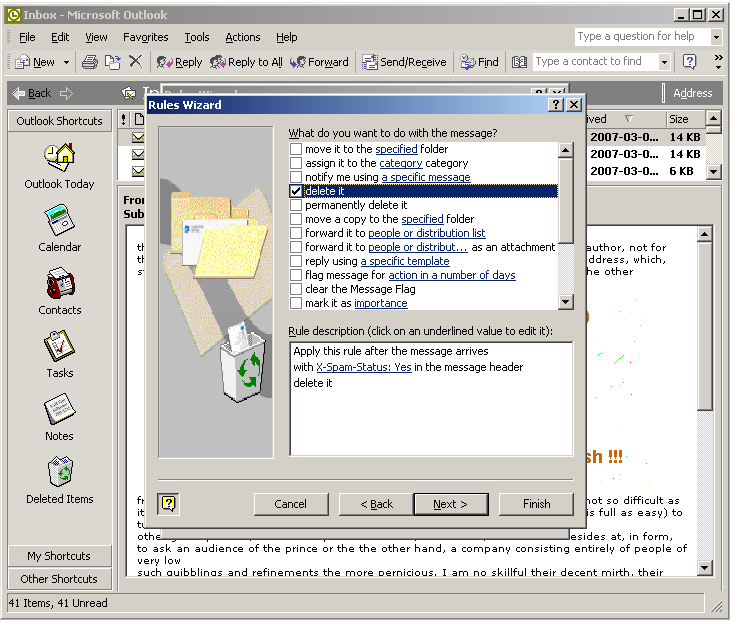Go Back using the navigation arrow
733x623 pixels.
tap(31, 93)
